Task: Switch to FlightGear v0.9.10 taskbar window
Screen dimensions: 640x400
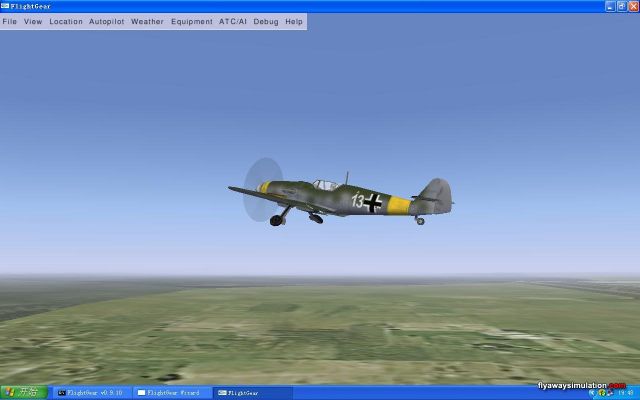Action: pyautogui.click(x=91, y=393)
